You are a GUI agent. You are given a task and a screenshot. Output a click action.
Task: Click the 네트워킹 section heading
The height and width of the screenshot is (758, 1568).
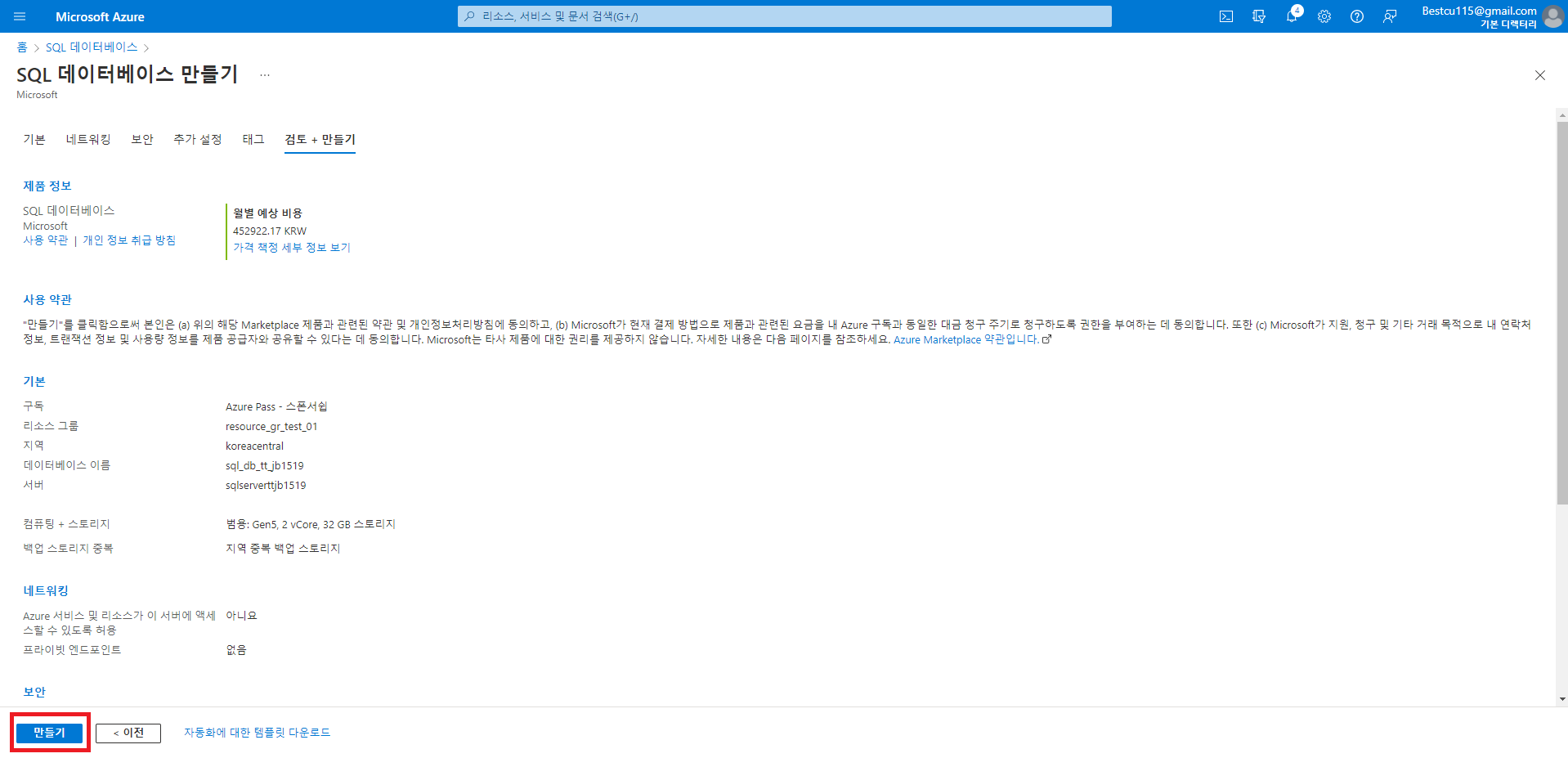[46, 591]
